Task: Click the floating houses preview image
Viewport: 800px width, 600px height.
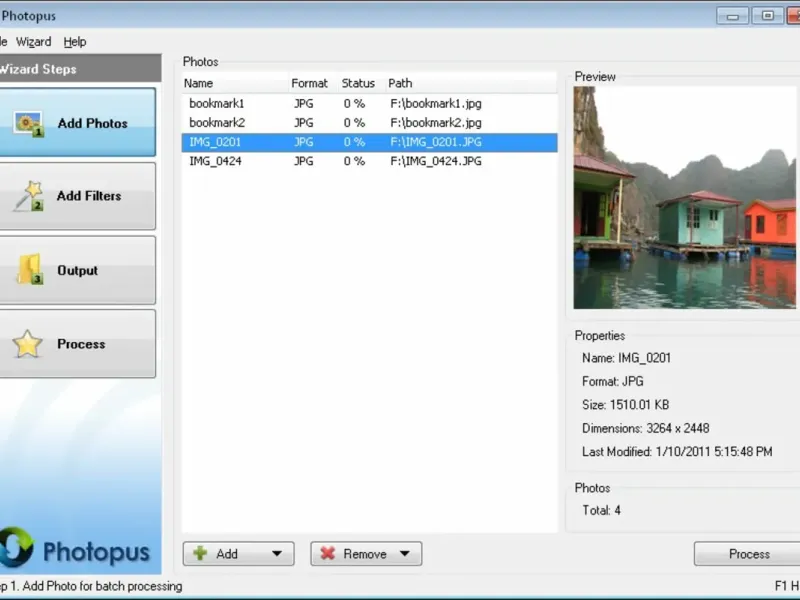Action: (x=685, y=197)
